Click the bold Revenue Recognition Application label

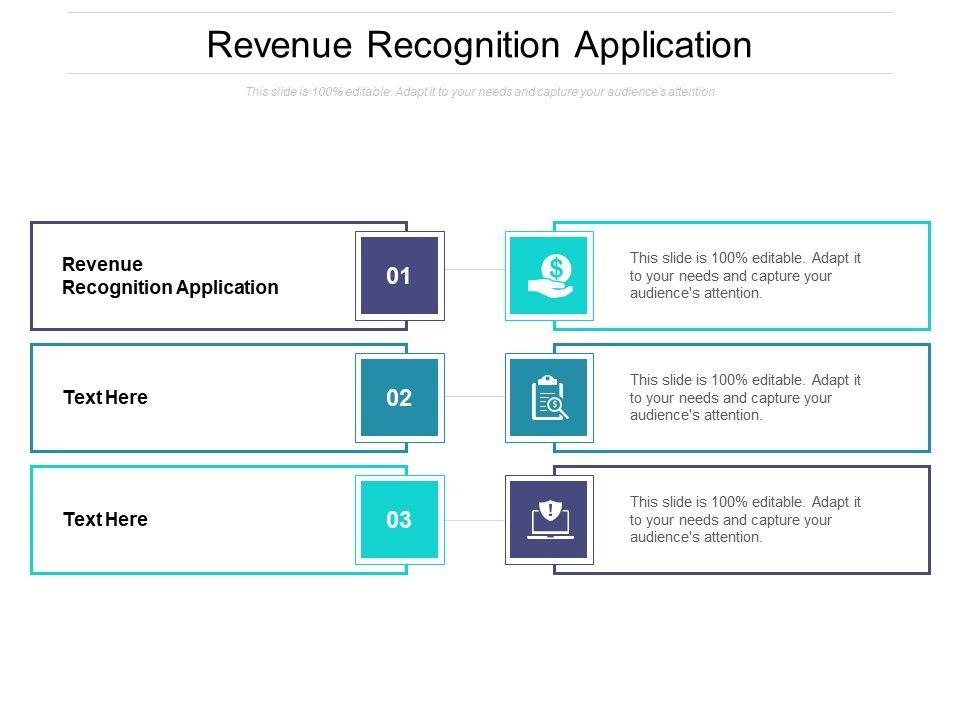(170, 276)
